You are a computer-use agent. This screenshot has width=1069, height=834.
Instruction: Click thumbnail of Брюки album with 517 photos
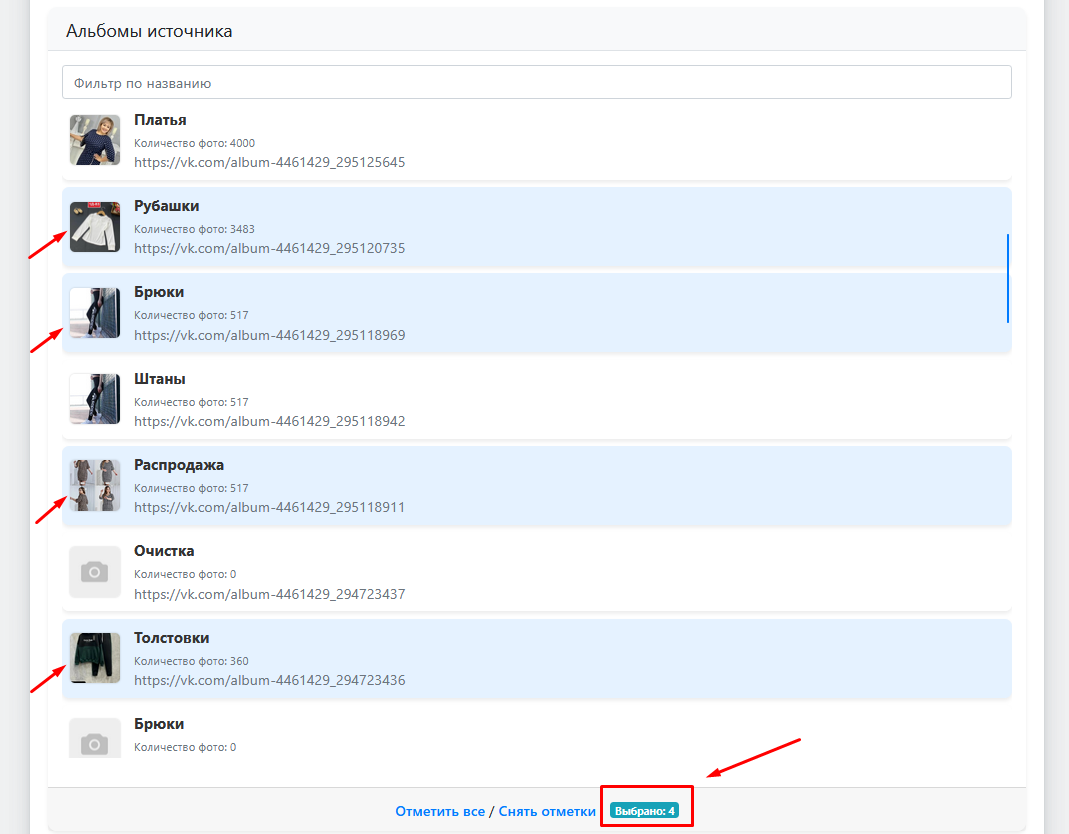[x=94, y=312]
